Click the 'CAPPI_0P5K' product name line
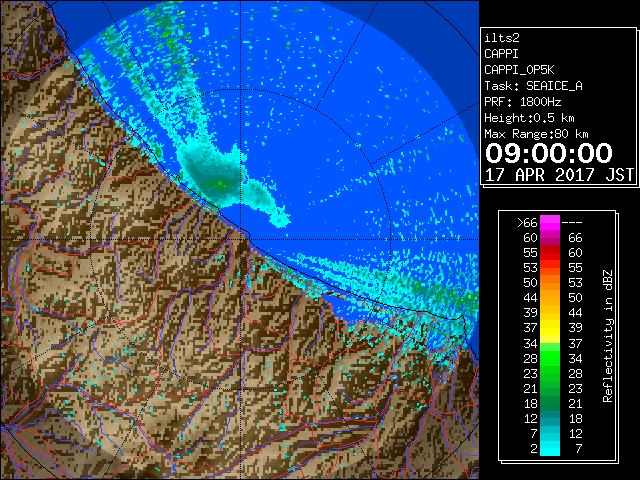This screenshot has width=640, height=480. (x=519, y=70)
